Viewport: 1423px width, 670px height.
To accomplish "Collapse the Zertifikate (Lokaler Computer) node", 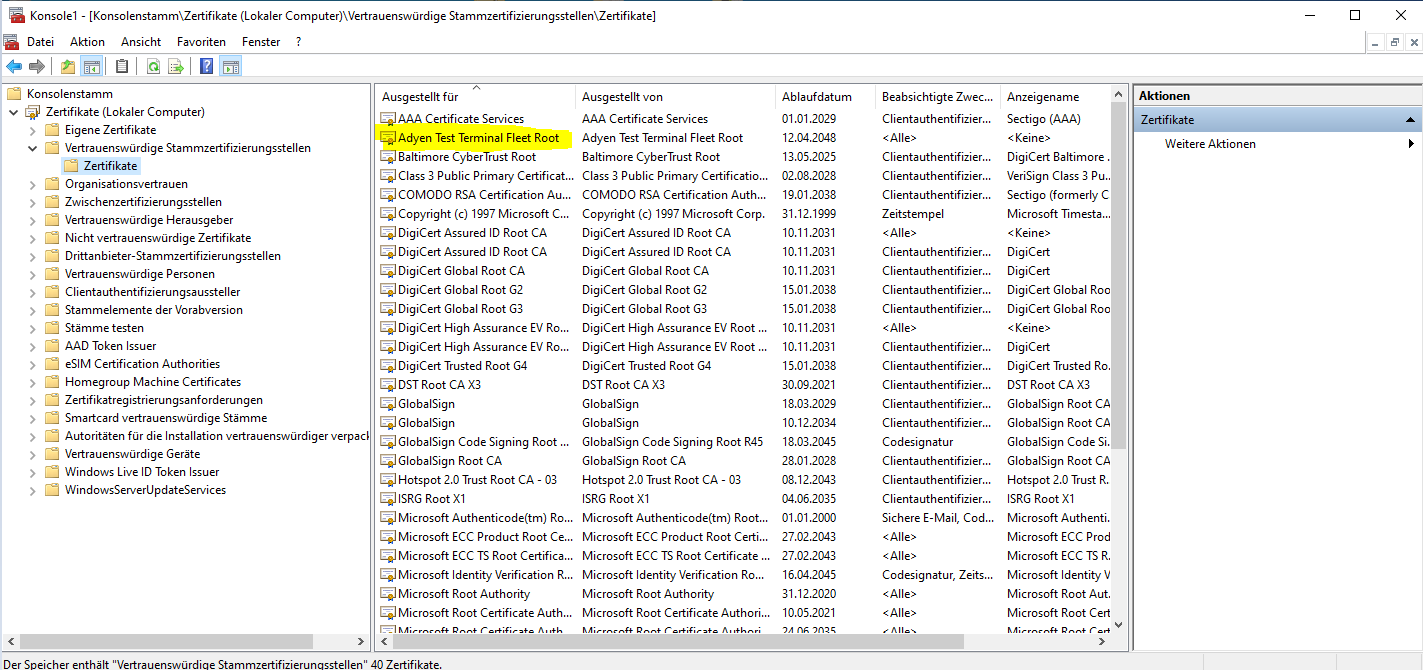I will coord(13,112).
